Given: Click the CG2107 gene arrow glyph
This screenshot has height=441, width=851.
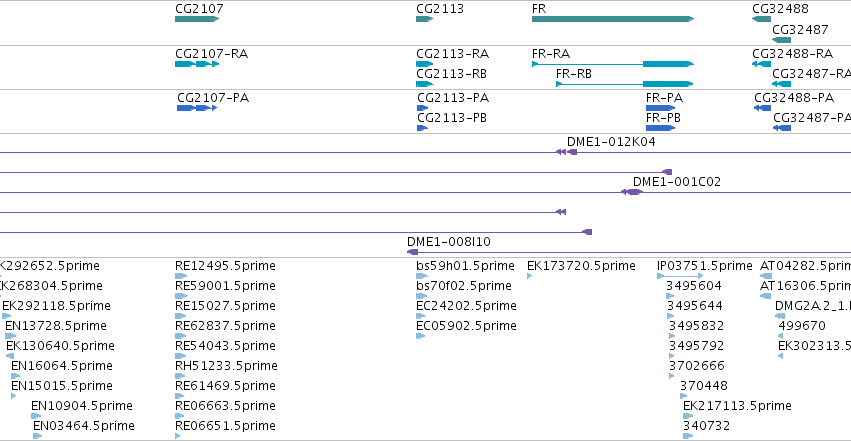Looking at the screenshot, I should [x=197, y=19].
